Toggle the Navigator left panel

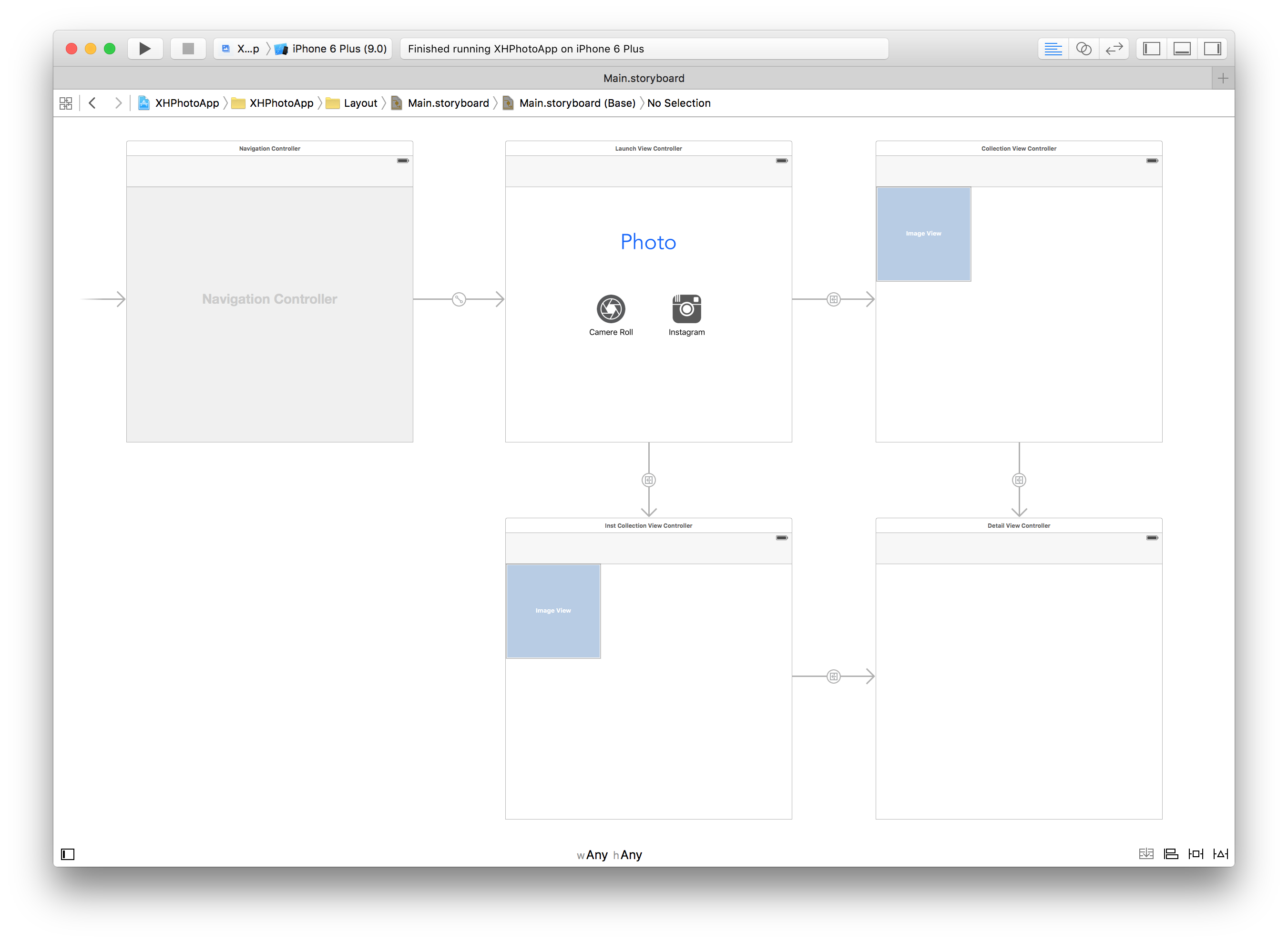click(x=1152, y=49)
